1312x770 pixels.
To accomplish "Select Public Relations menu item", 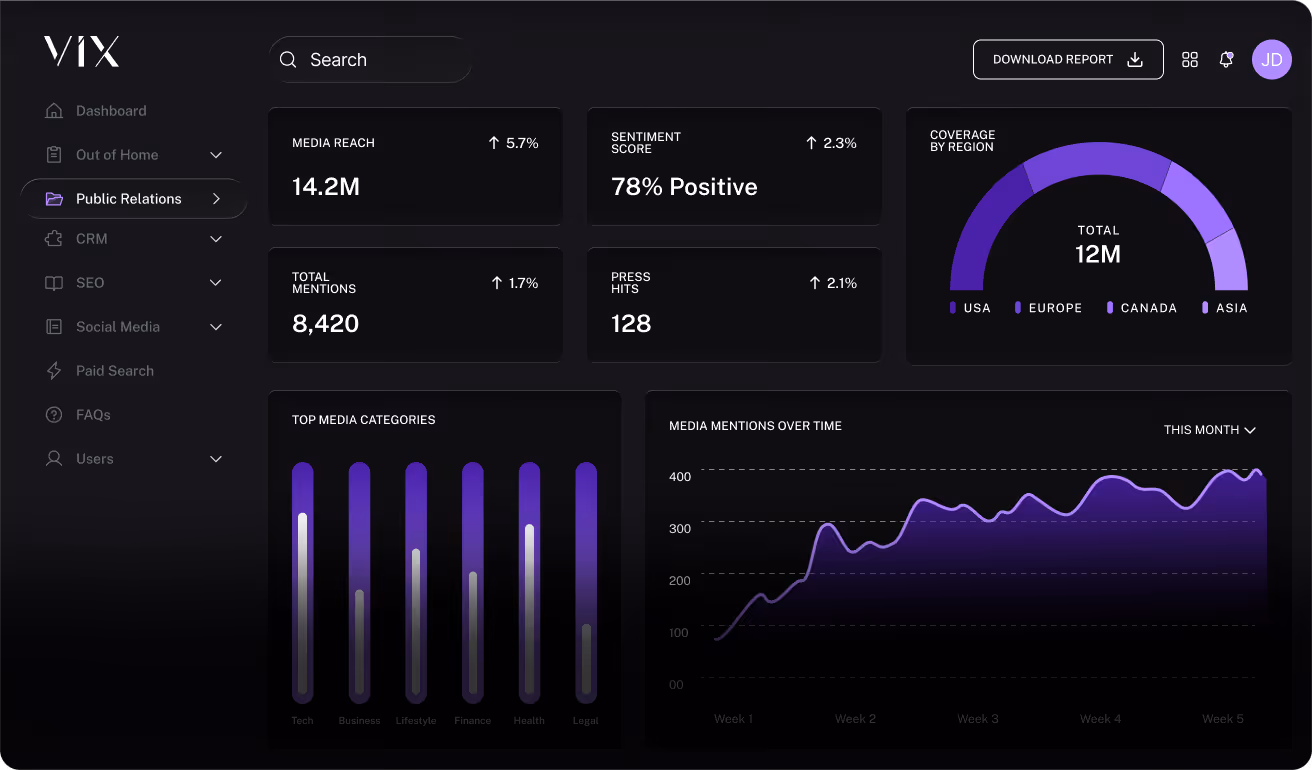I will pos(133,199).
